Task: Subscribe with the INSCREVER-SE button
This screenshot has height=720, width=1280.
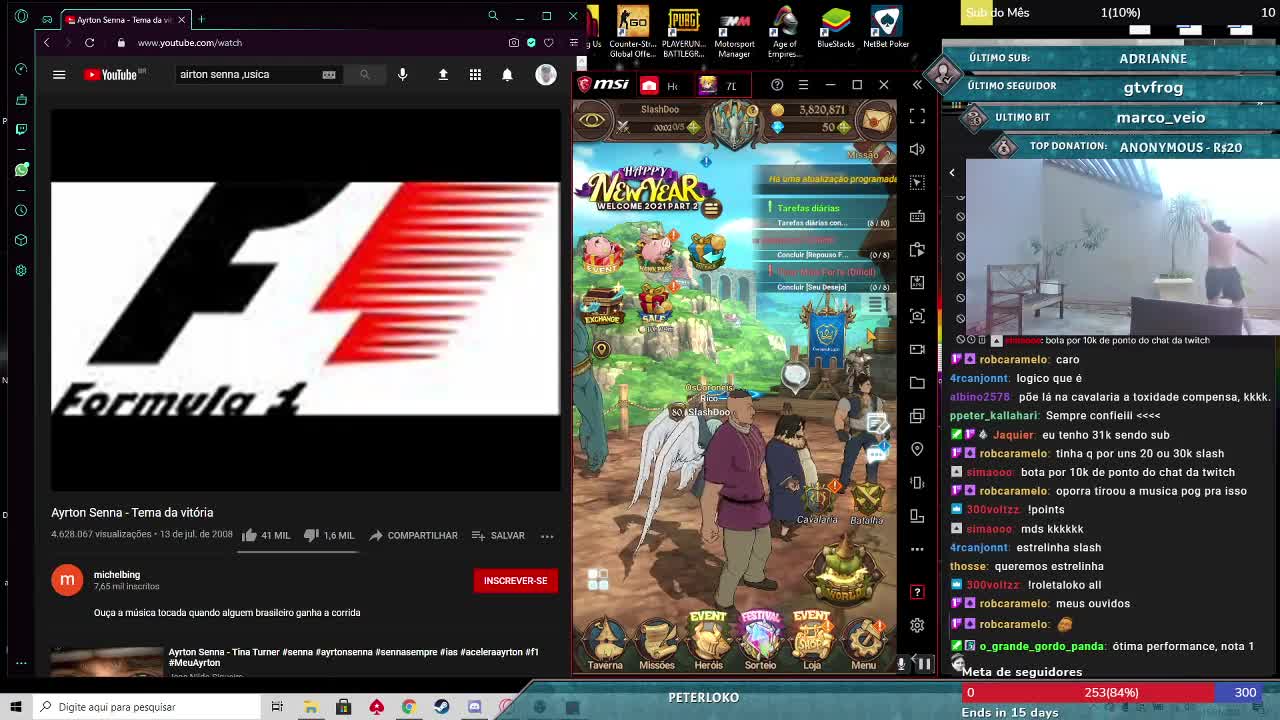Action: pos(516,580)
